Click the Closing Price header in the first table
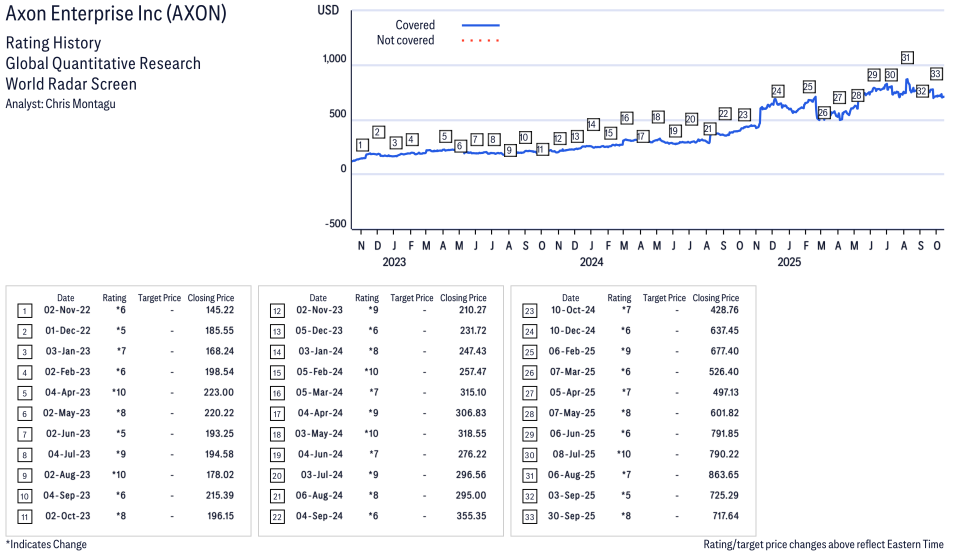 (x=211, y=298)
